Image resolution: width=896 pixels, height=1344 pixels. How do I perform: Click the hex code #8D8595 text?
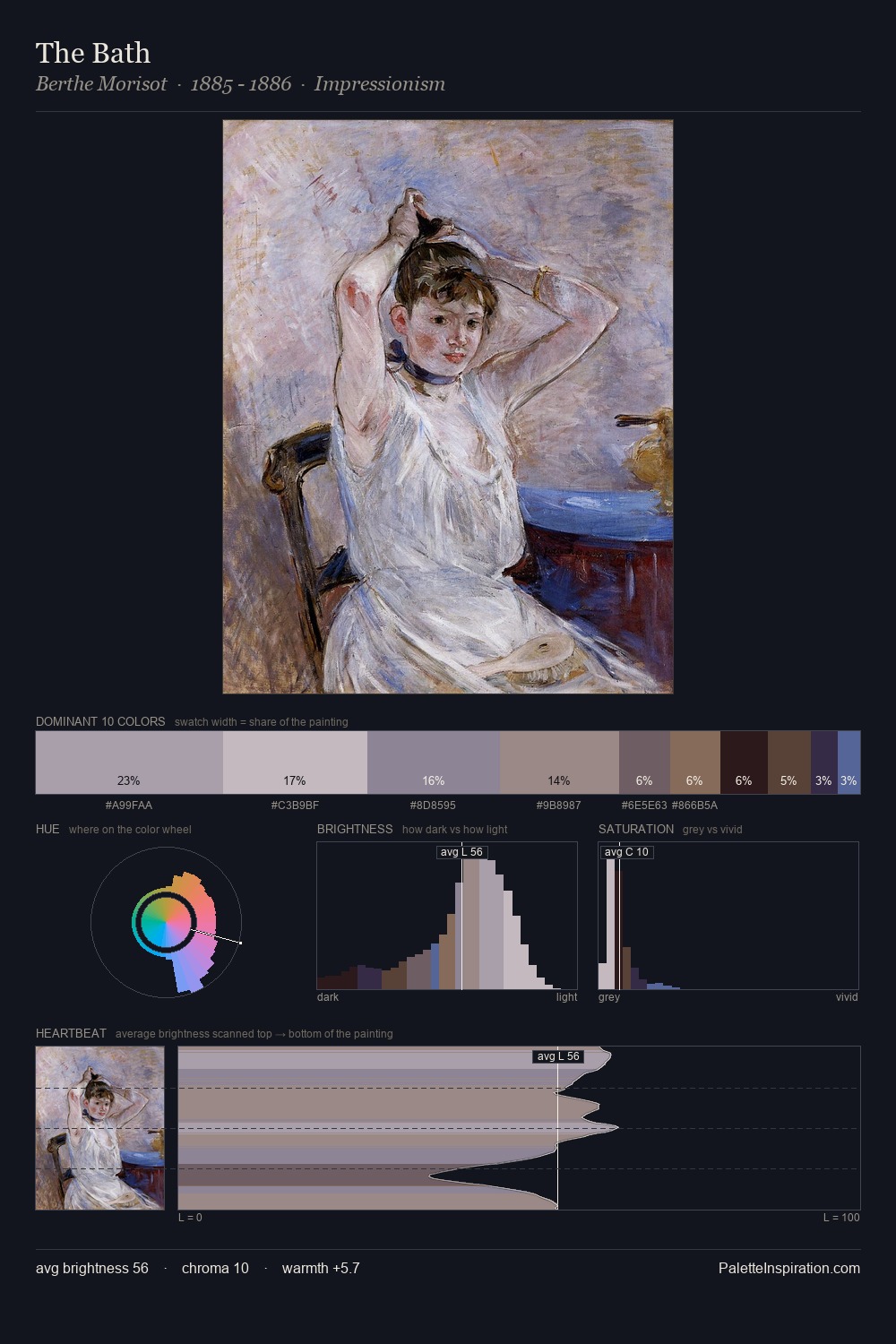pyautogui.click(x=434, y=805)
